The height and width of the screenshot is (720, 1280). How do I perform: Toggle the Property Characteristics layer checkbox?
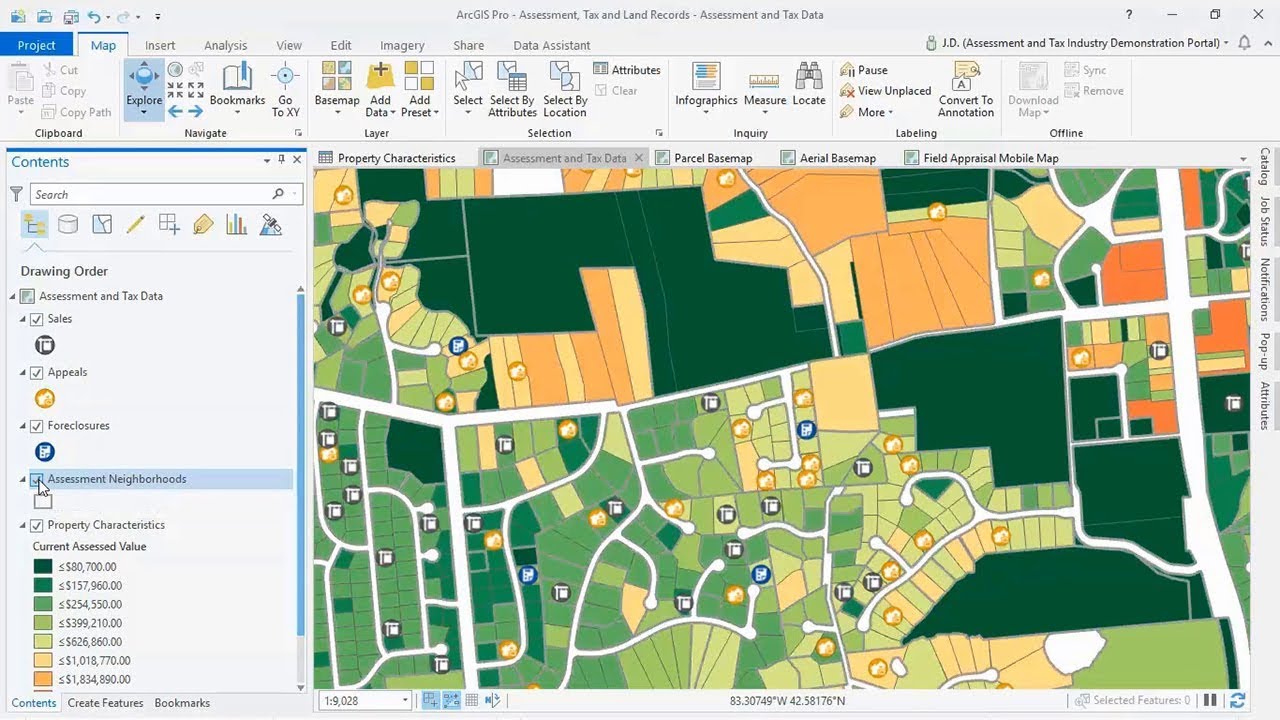pos(37,525)
